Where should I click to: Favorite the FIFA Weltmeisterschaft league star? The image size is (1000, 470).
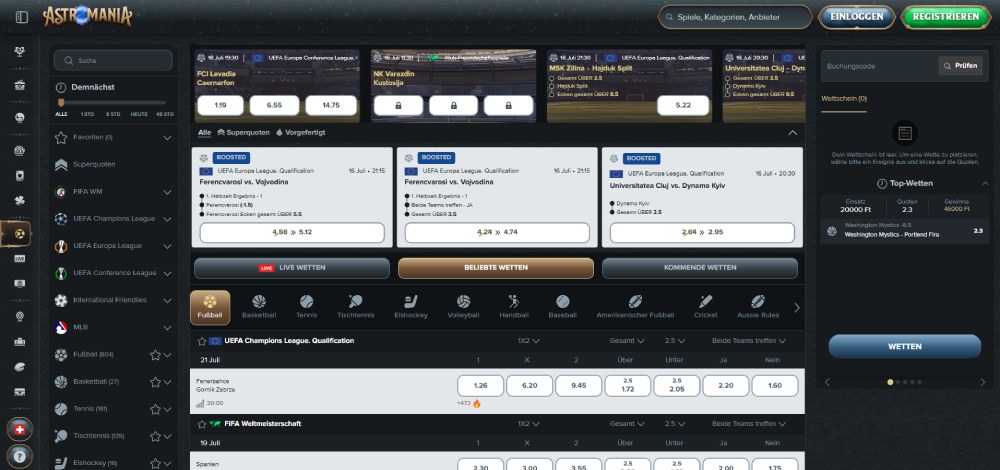tap(202, 424)
